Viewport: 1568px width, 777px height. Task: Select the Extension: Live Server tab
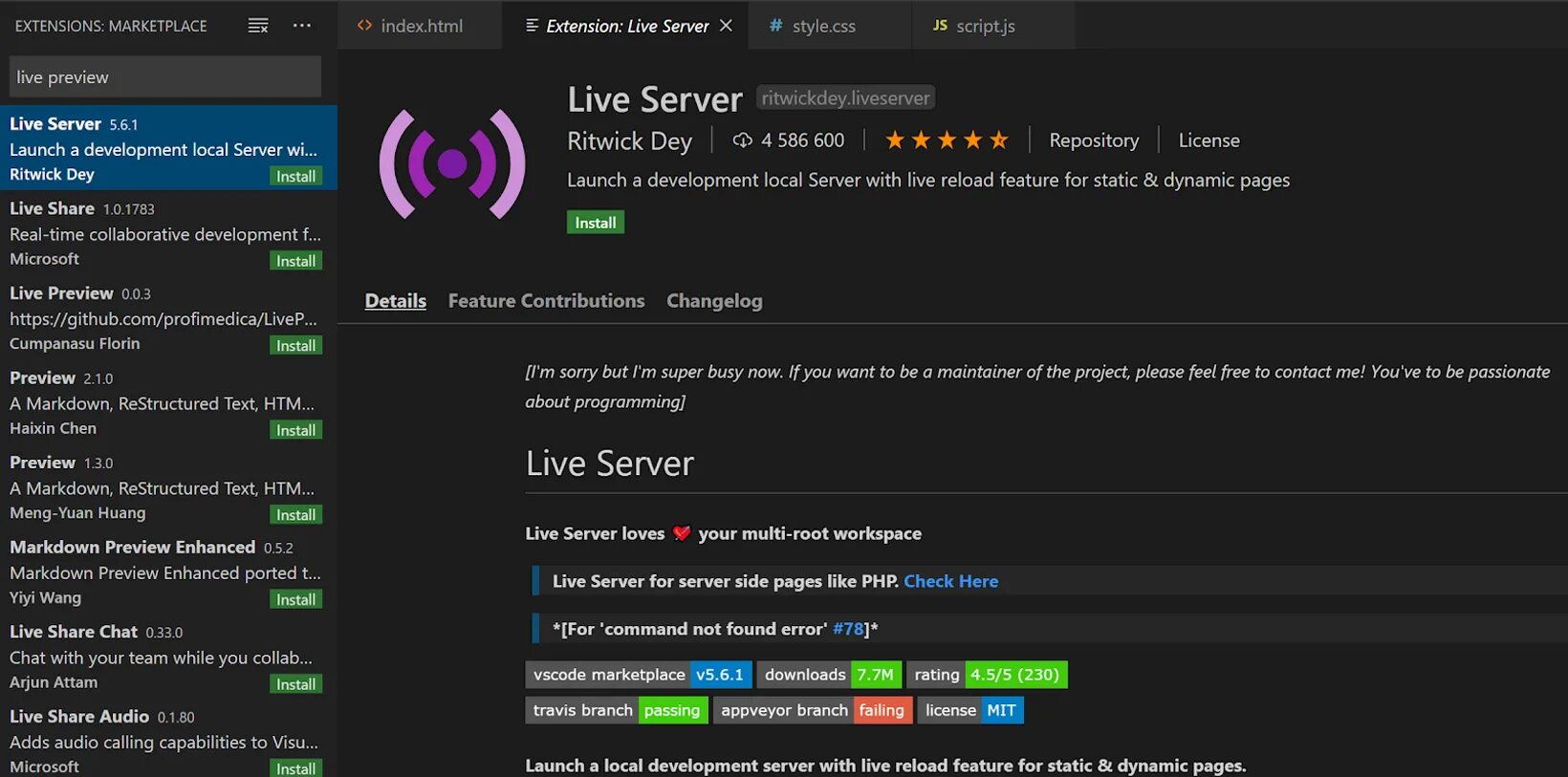(x=627, y=26)
